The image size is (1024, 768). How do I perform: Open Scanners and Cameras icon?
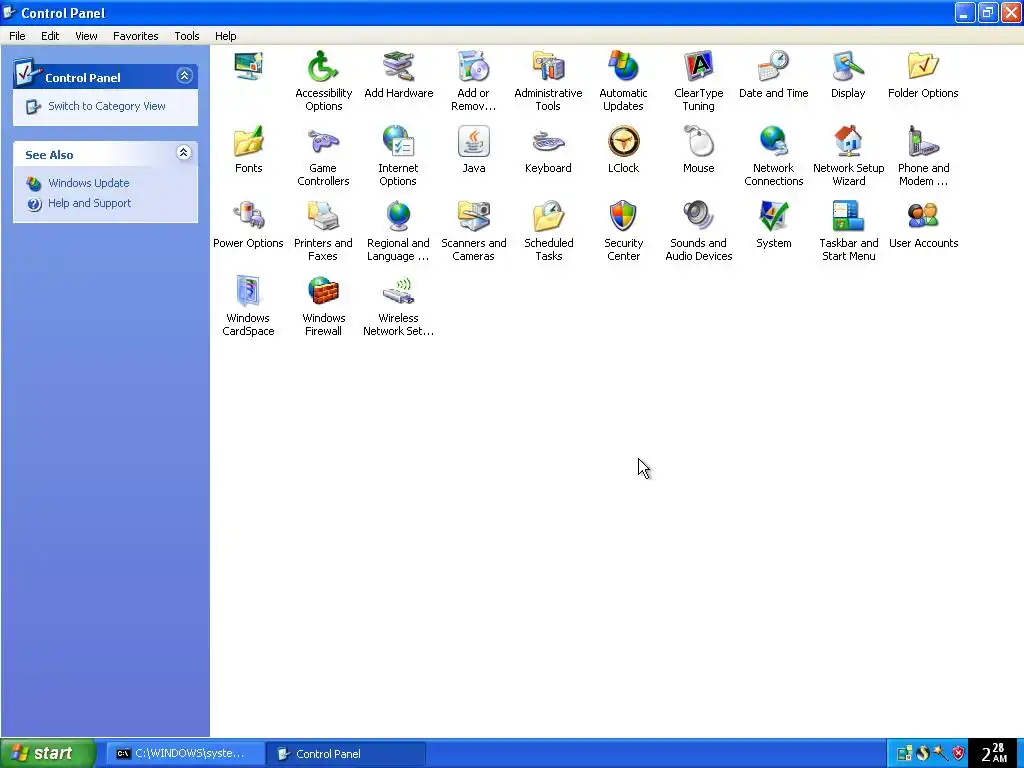pos(473,216)
